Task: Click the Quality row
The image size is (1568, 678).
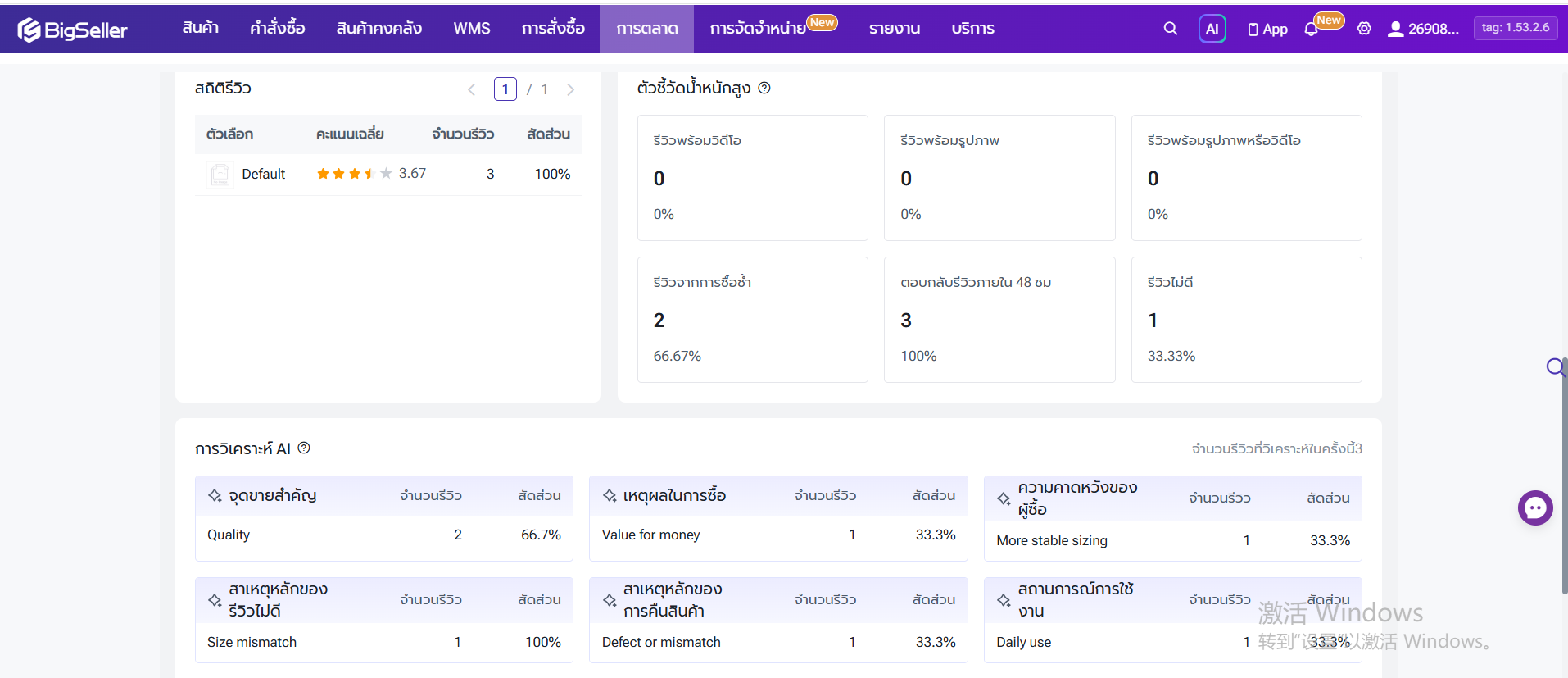Action: point(384,535)
